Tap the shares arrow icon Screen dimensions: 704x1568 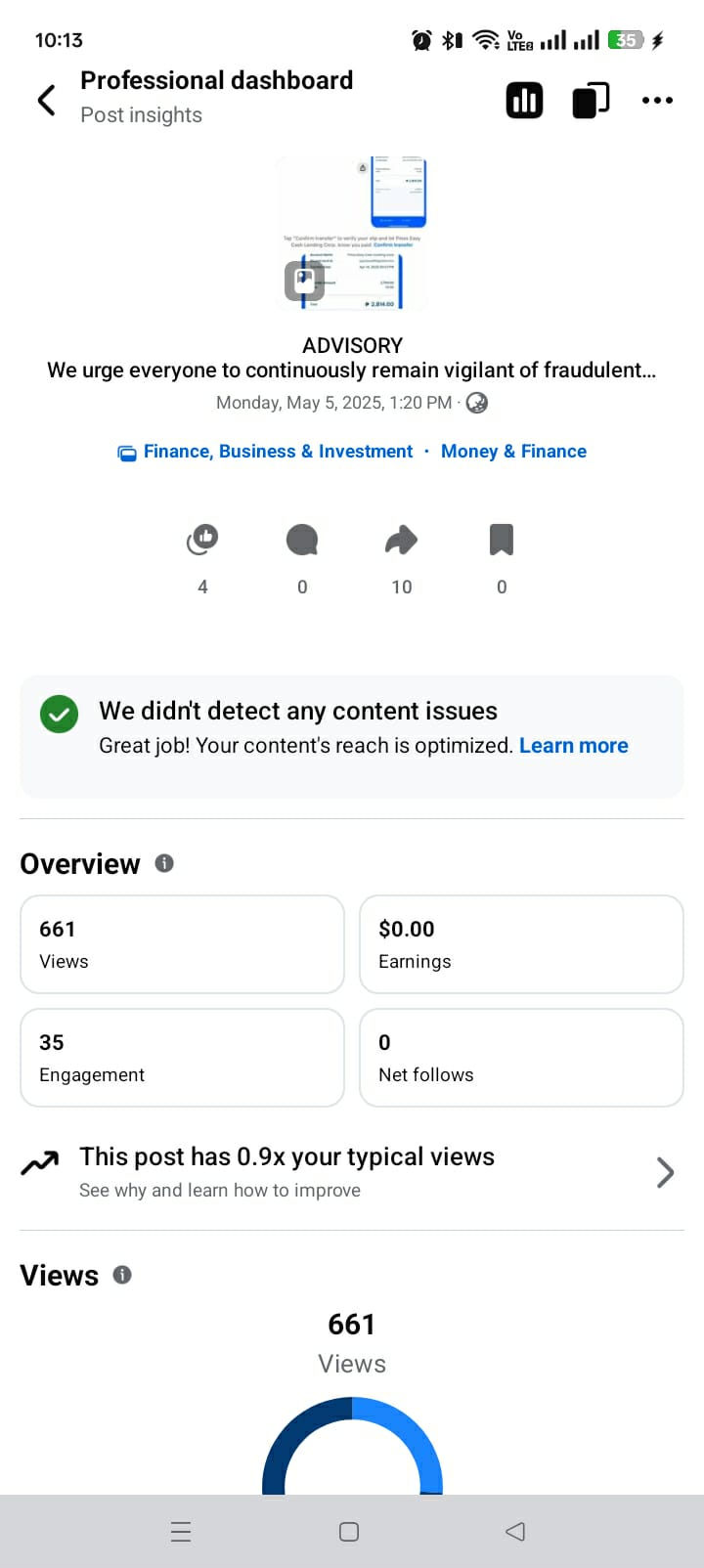(x=401, y=540)
